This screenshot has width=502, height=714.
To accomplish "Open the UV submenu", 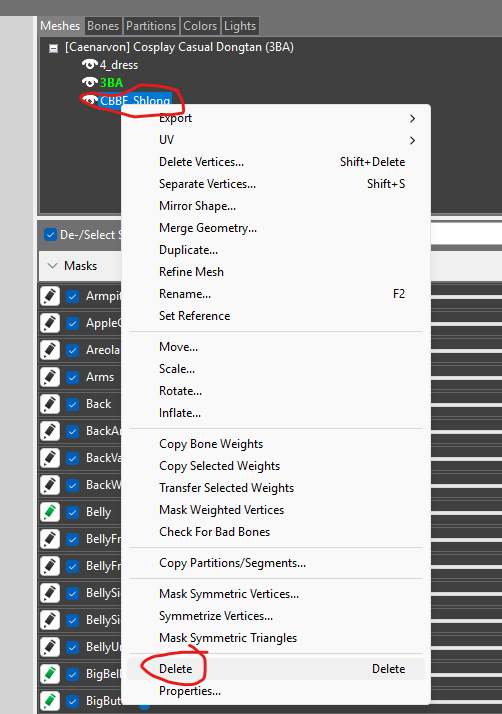I will (276, 140).
